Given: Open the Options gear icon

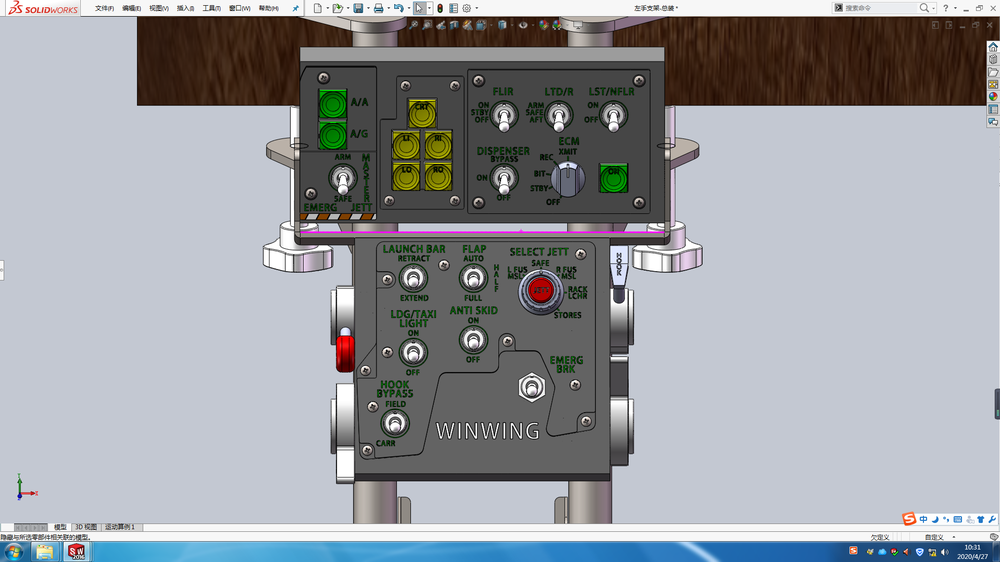Looking at the screenshot, I should (x=467, y=8).
